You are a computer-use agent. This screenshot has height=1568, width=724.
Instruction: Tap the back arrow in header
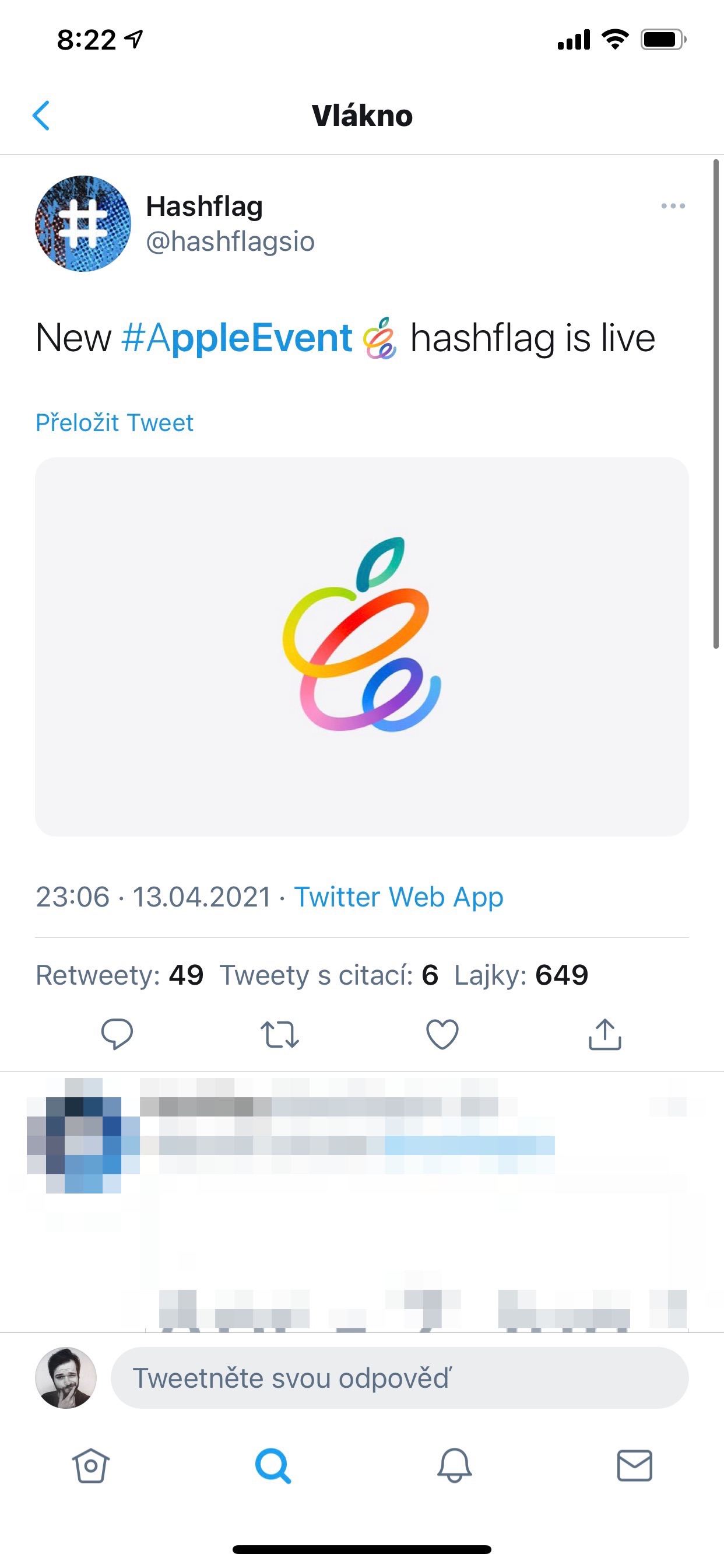point(41,116)
